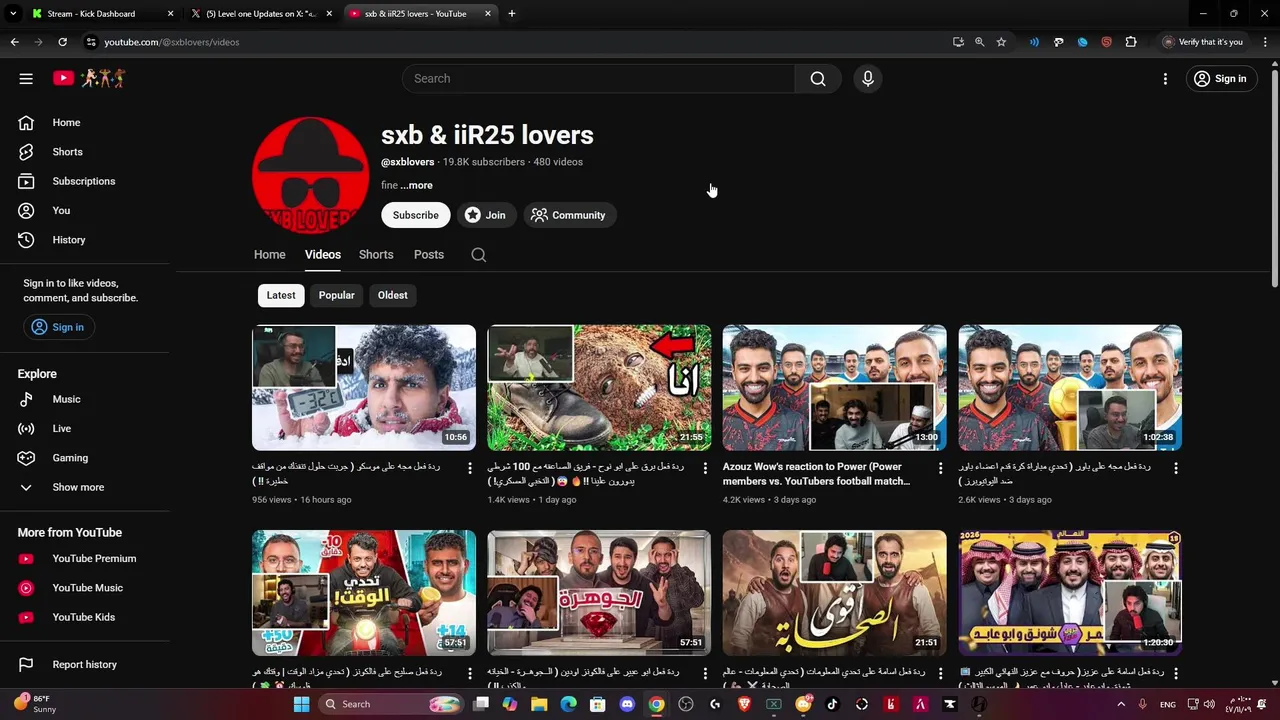Viewport: 1280px width, 720px height.
Task: Click sidebar Sign in button
Action: [58, 327]
